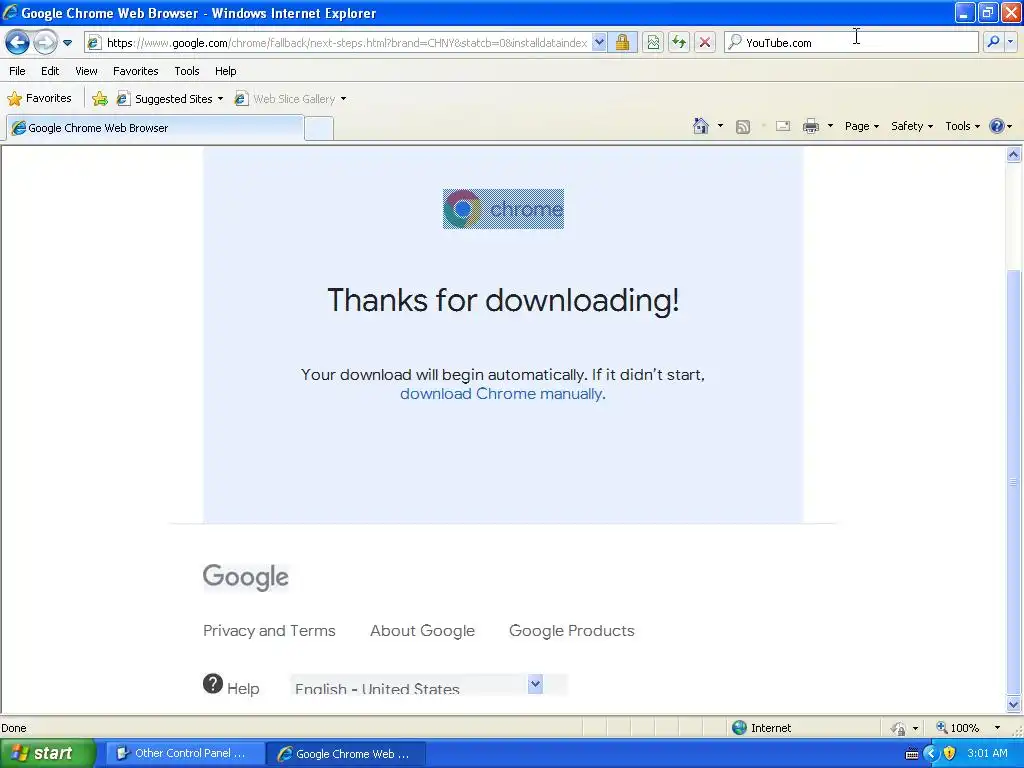Toggle the Compatibility View icon

(653, 43)
